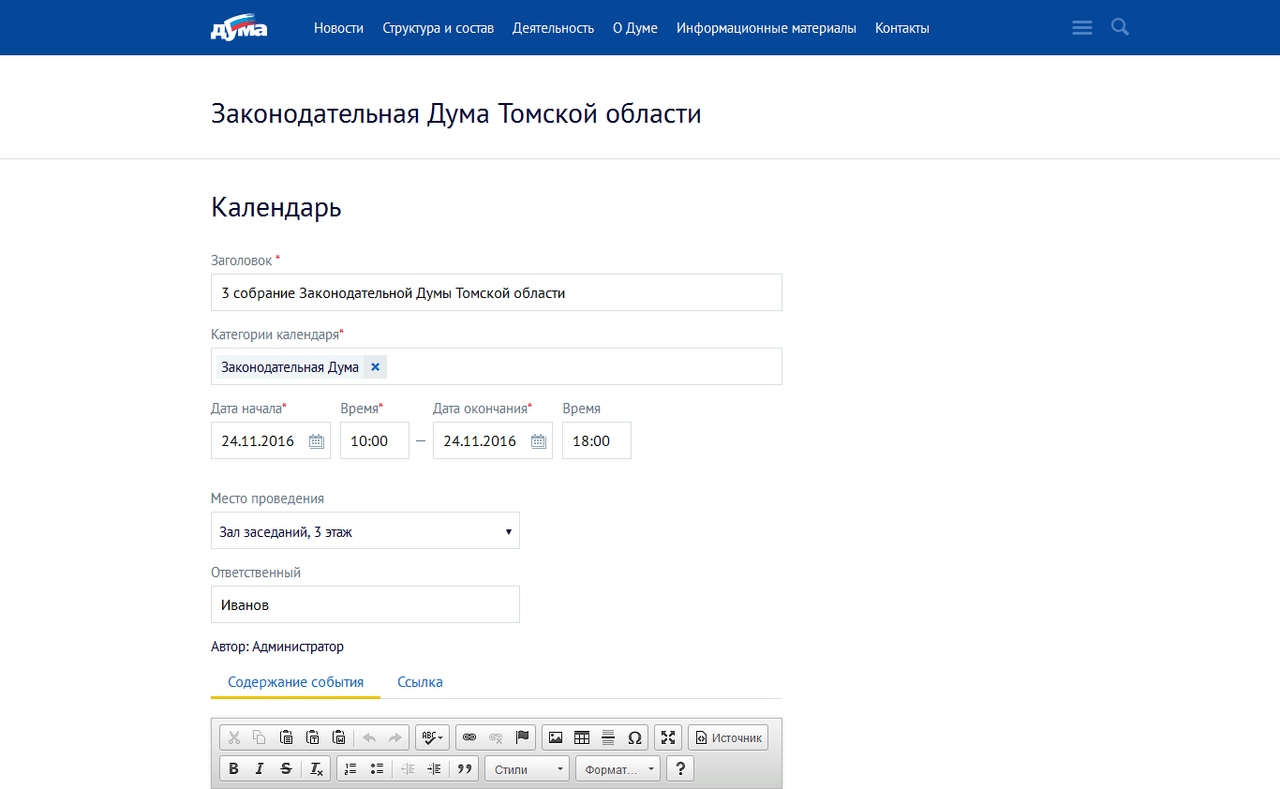
Task: Click the Категории календаря tag field
Action: click(x=496, y=367)
